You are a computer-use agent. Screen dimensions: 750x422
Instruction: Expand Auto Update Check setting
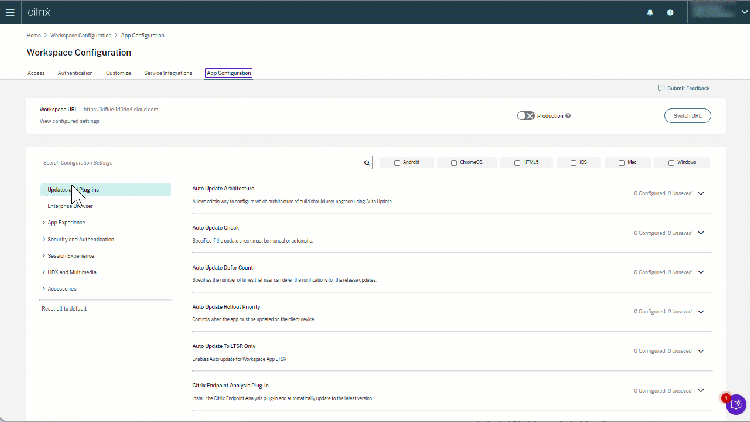[x=701, y=233]
